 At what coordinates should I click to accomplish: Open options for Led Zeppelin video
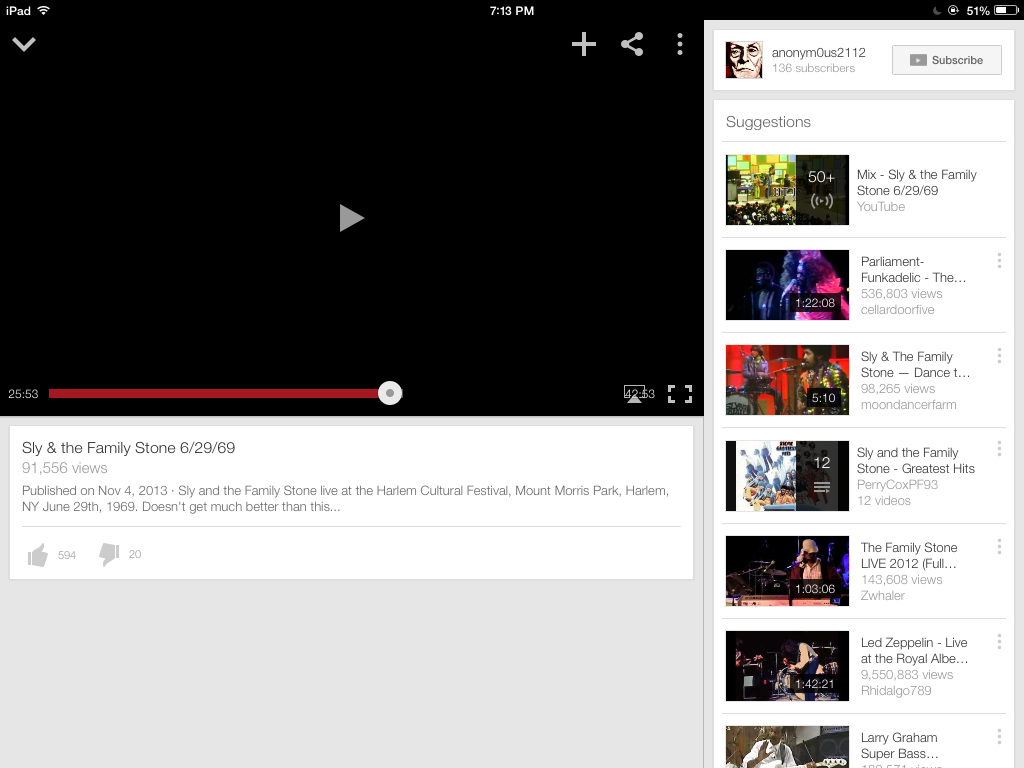point(998,642)
